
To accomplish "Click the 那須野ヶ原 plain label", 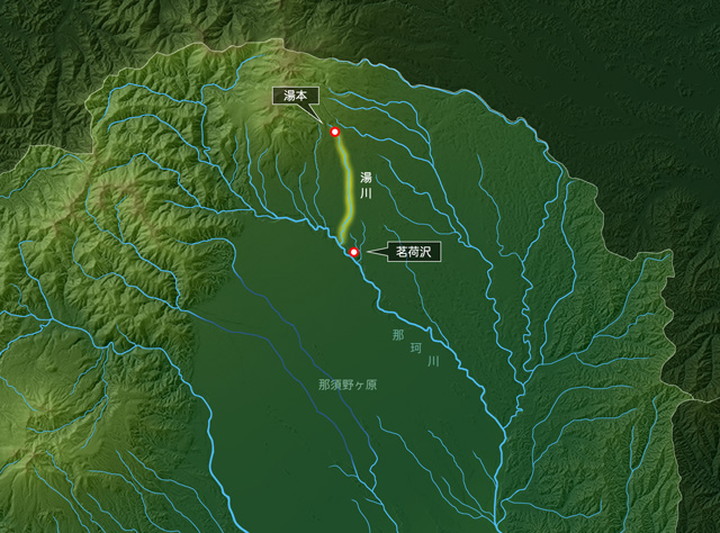I will pyautogui.click(x=348, y=385).
